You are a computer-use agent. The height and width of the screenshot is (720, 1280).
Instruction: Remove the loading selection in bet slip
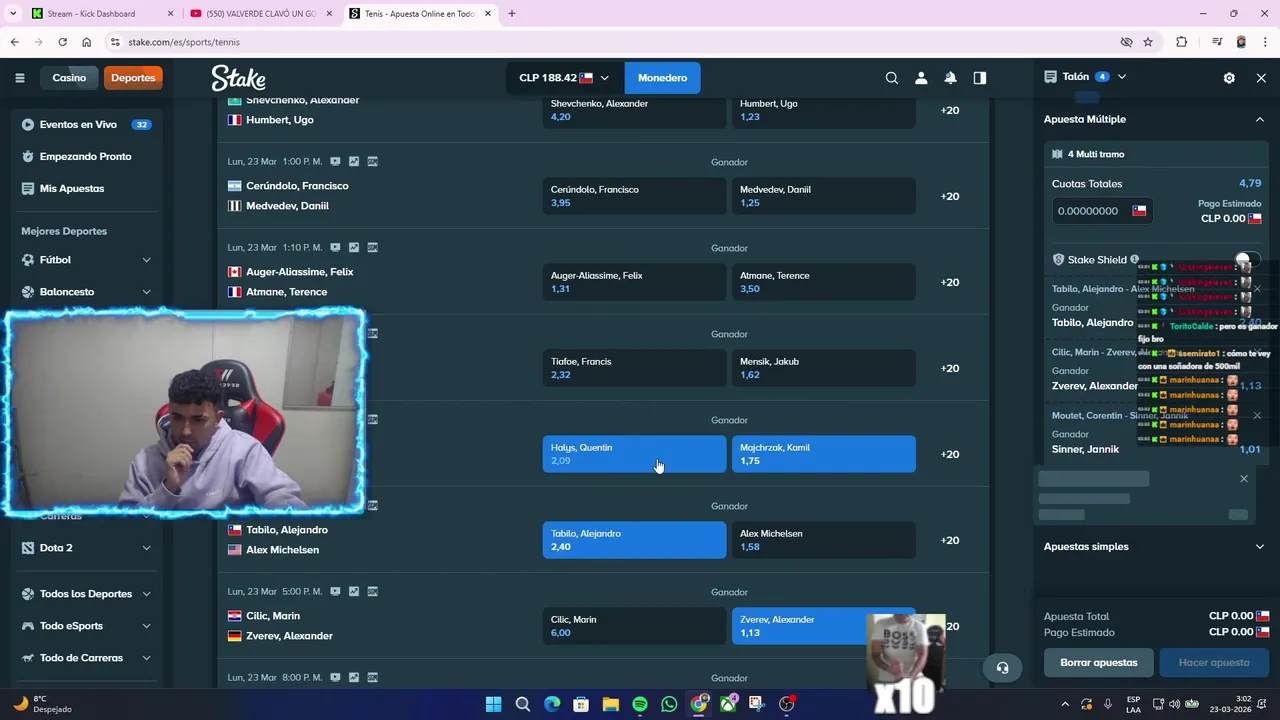pyautogui.click(x=1244, y=479)
